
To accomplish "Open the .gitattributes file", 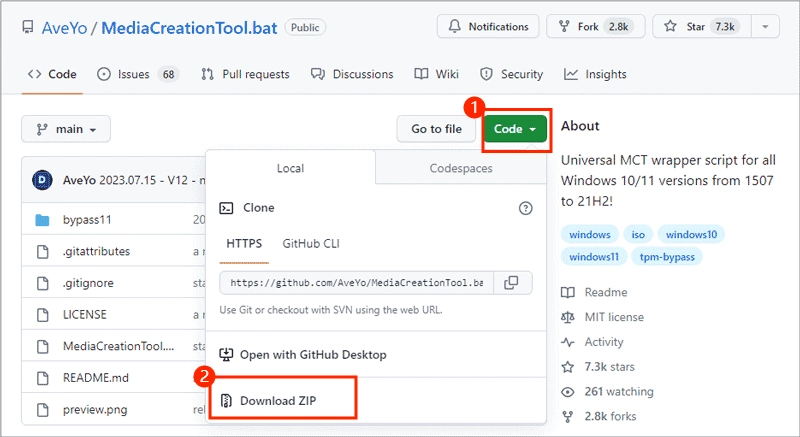I will pyautogui.click(x=96, y=251).
